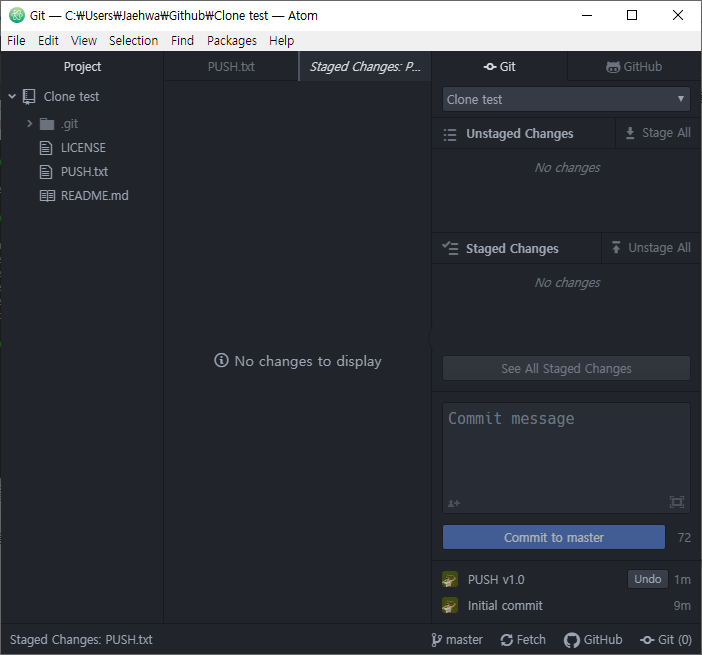The height and width of the screenshot is (655, 702).
Task: Collapse the Clone test project folder
Action: (12, 96)
